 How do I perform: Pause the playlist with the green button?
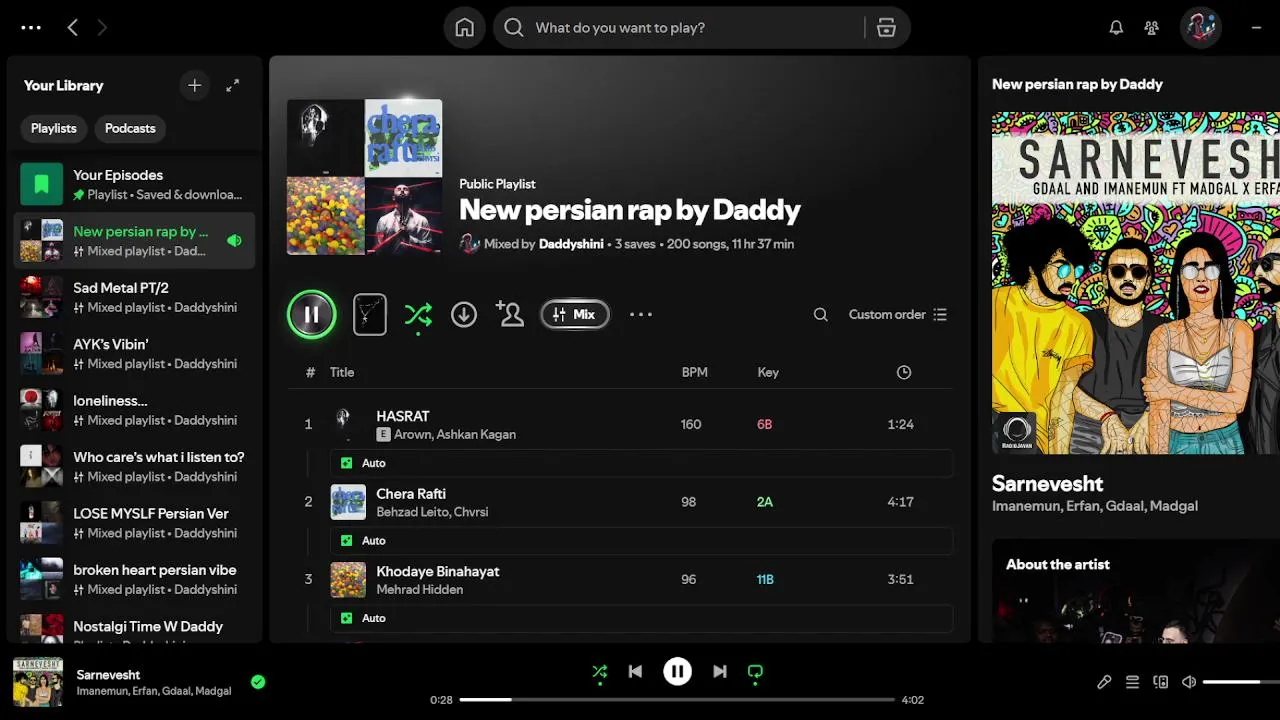coord(311,315)
